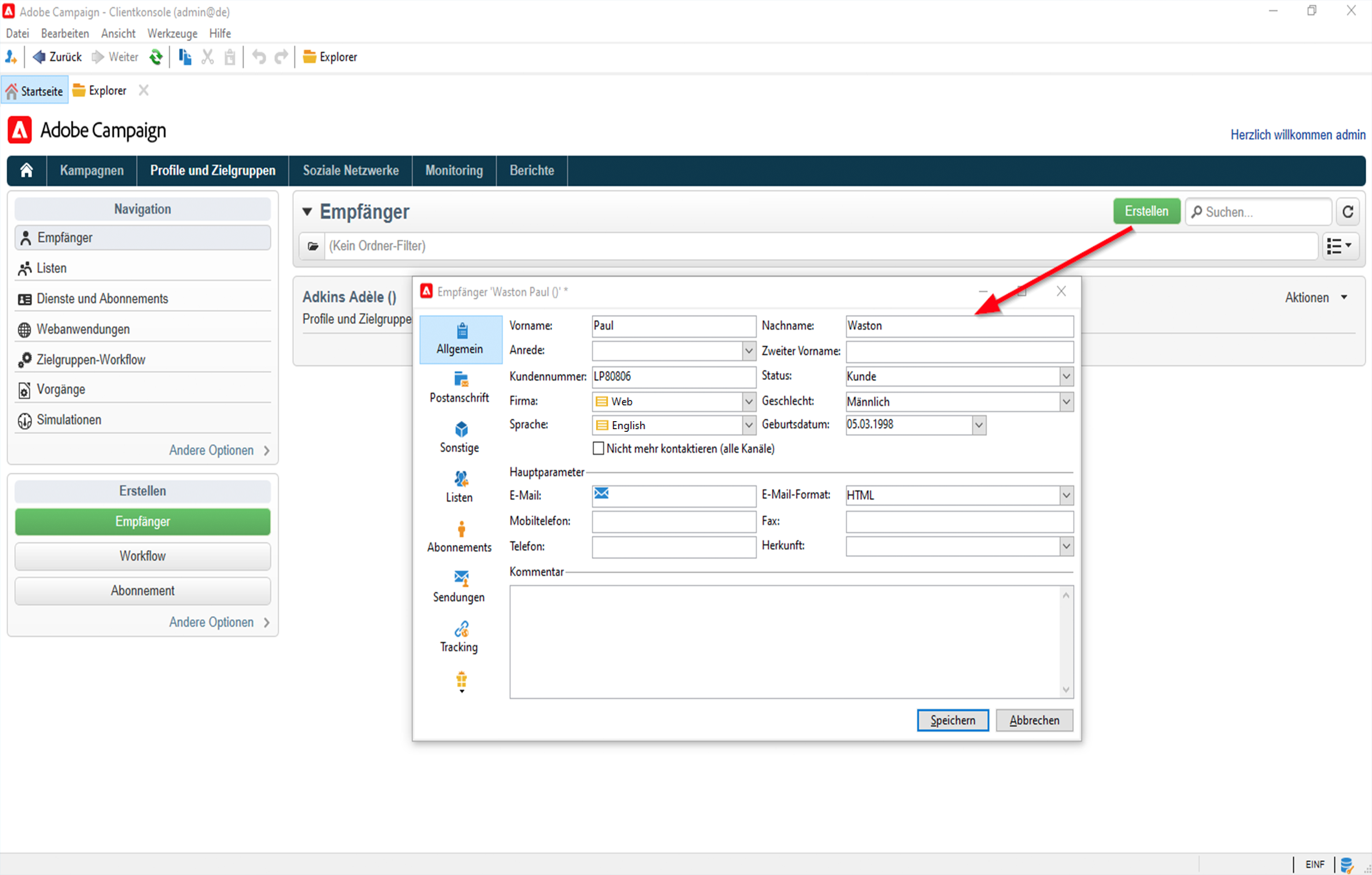Click the folder filter icon
Image resolution: width=1372 pixels, height=875 pixels.
point(312,246)
